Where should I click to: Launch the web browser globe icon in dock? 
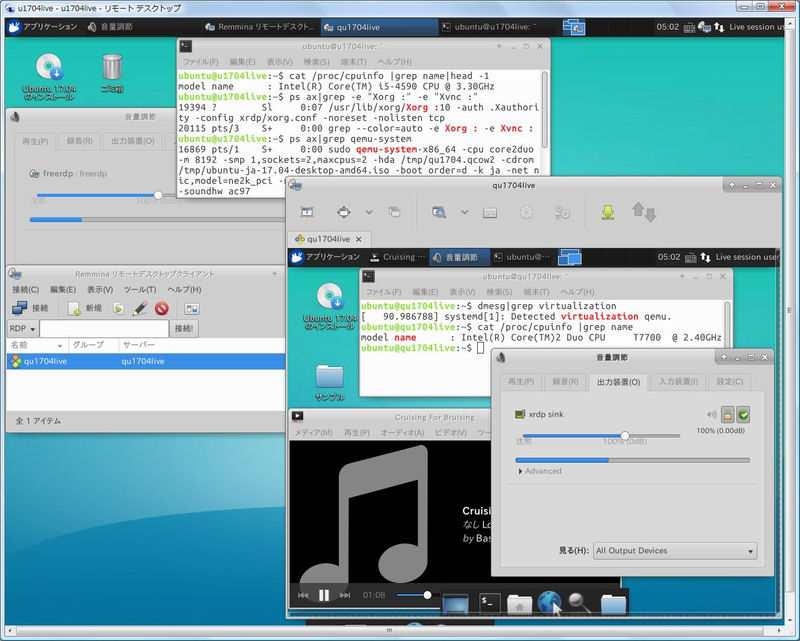click(x=549, y=602)
